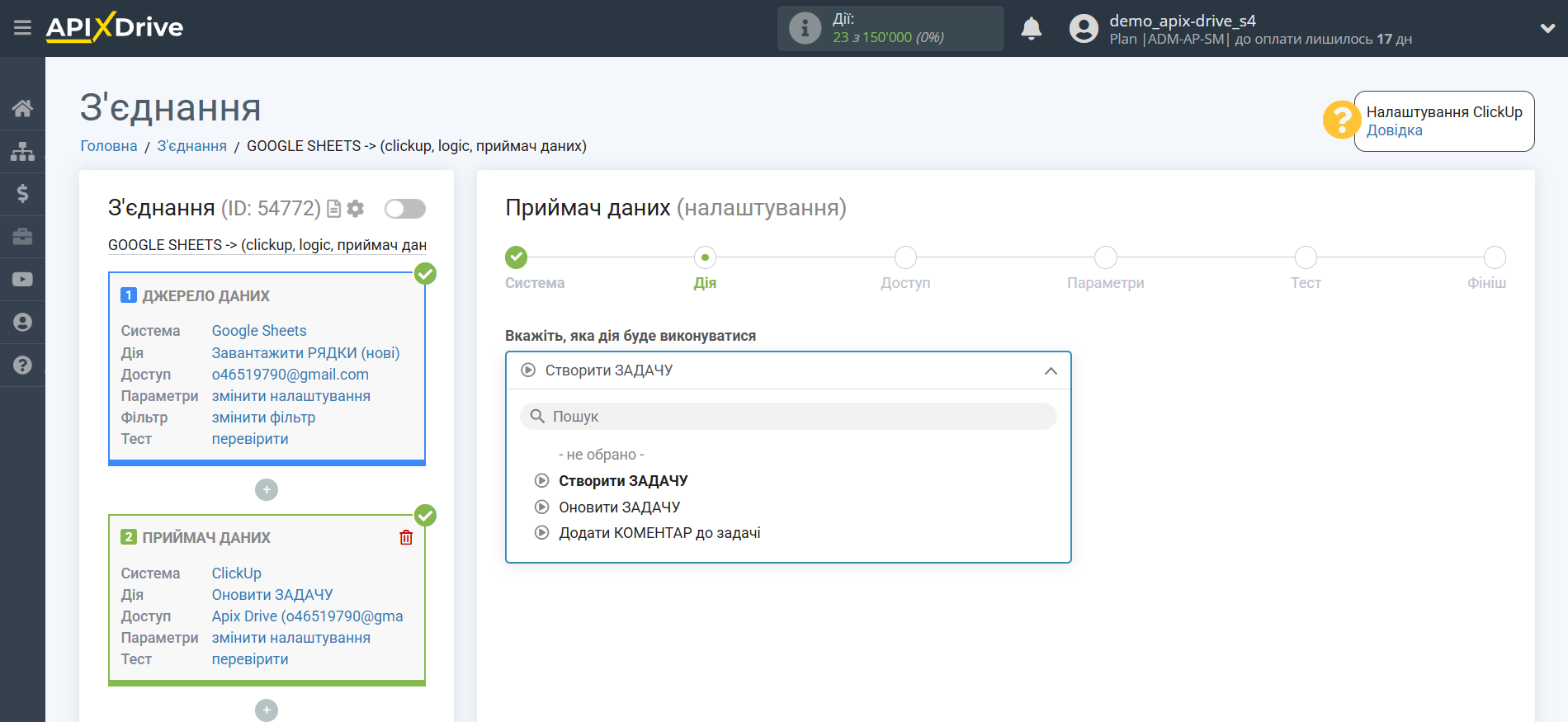Open the ClickUp system link
Viewport: 1568px width, 722px height.
click(237, 573)
